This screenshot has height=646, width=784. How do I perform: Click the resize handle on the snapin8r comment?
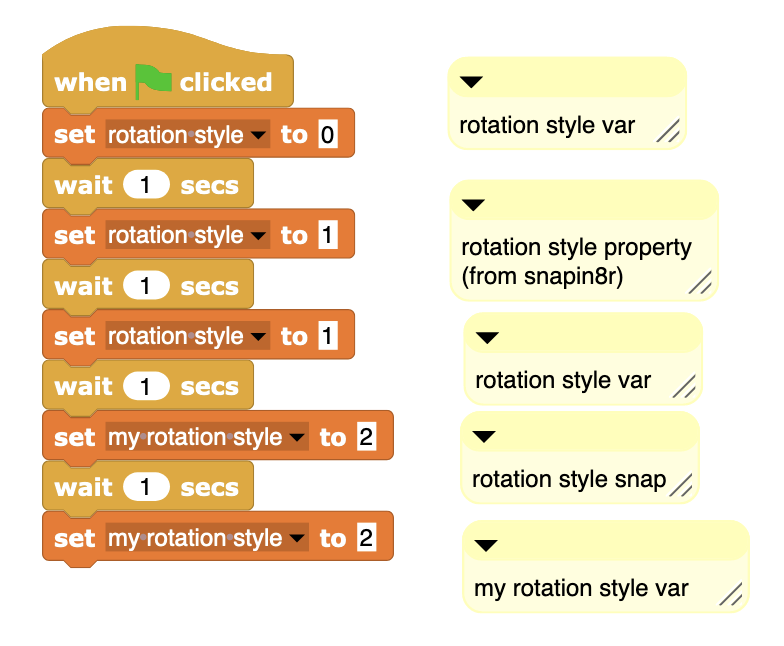[702, 283]
